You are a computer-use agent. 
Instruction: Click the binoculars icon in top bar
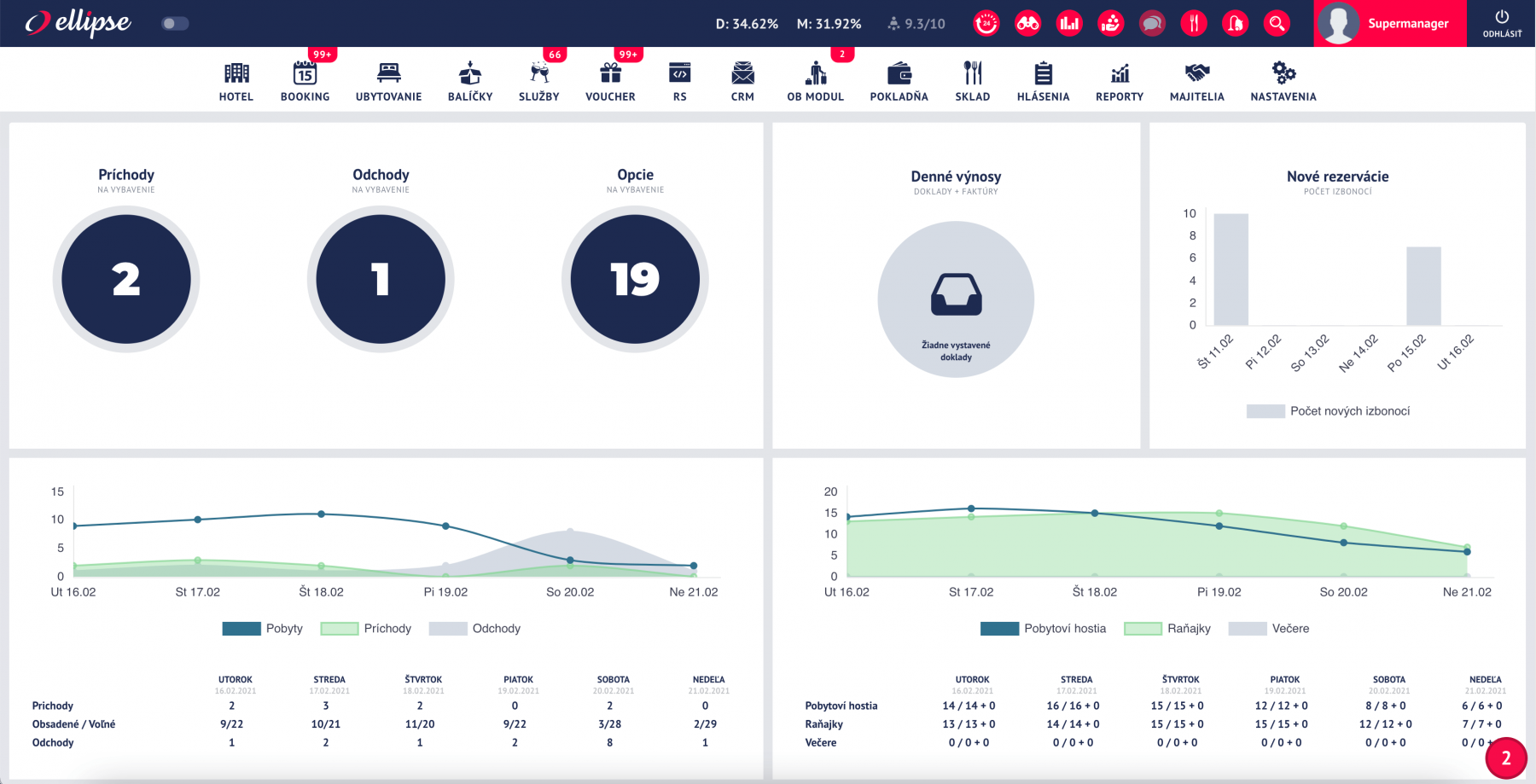[x=1027, y=23]
